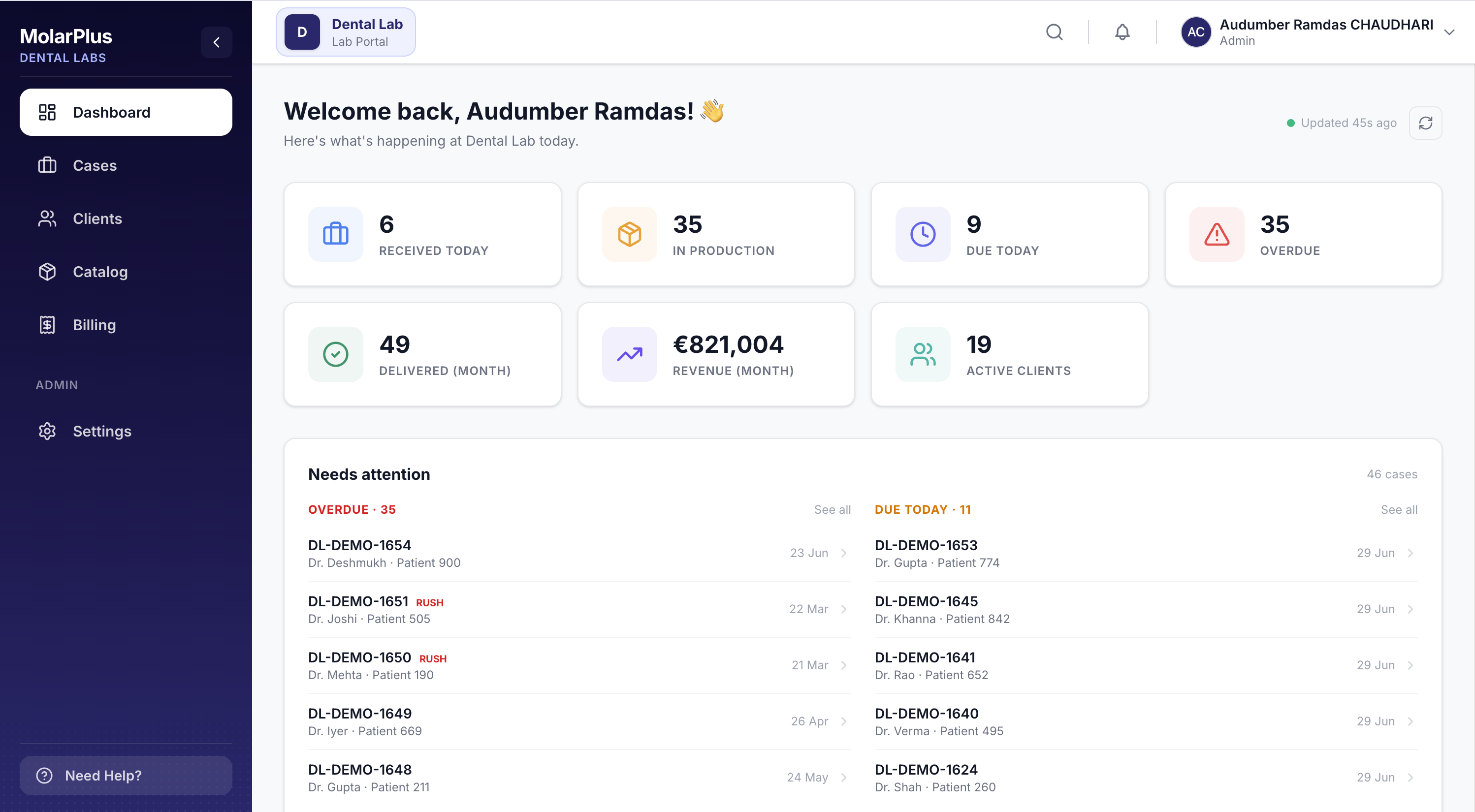The height and width of the screenshot is (812, 1475).
Task: Refresh the dashboard with the reload icon
Action: [1425, 123]
